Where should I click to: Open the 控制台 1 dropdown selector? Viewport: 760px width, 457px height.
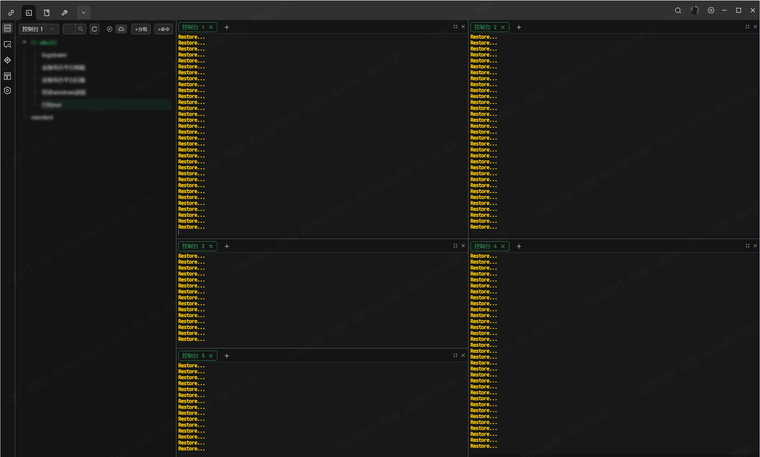pos(39,29)
